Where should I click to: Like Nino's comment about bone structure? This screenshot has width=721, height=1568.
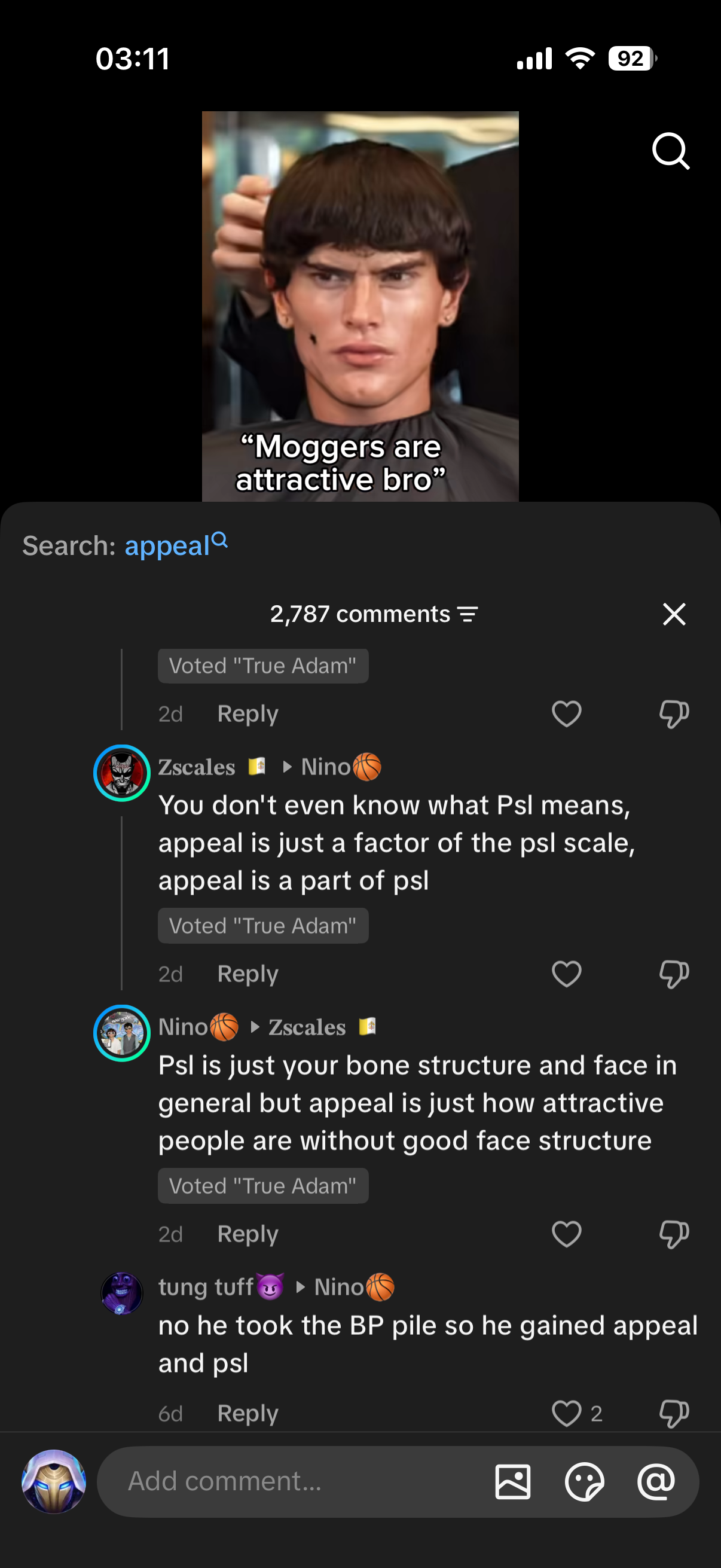point(566,1234)
